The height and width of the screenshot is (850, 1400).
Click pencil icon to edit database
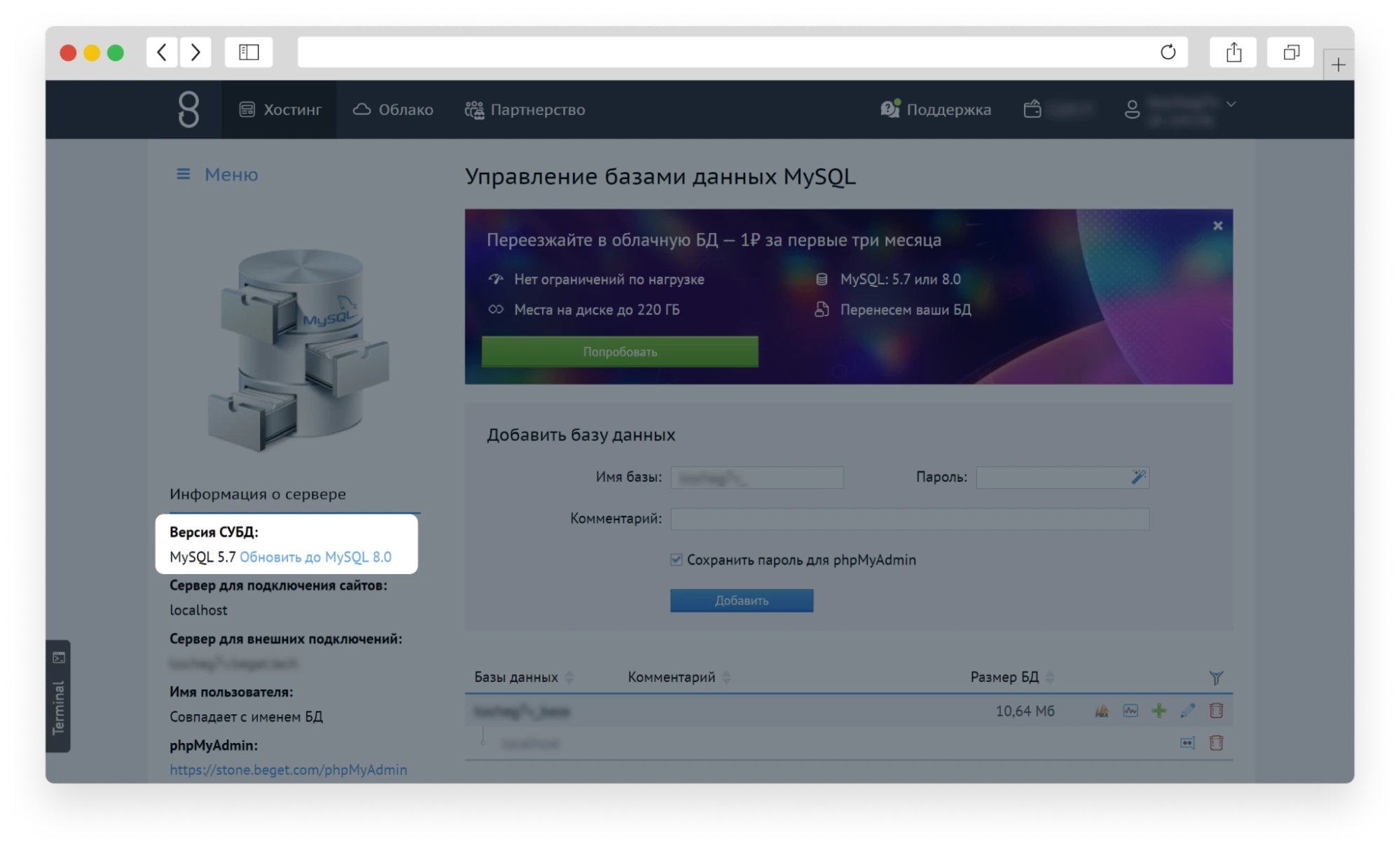click(x=1188, y=711)
